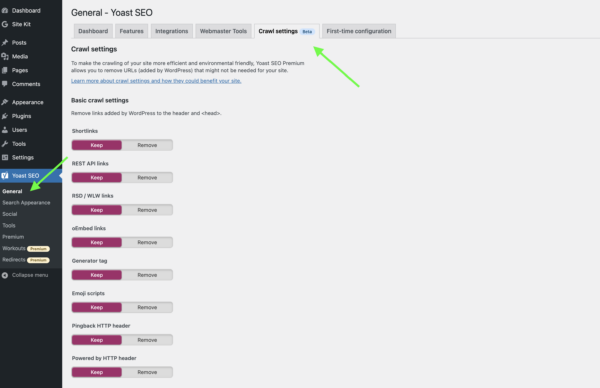Switch to the Webmaster Tools tab

(x=223, y=31)
